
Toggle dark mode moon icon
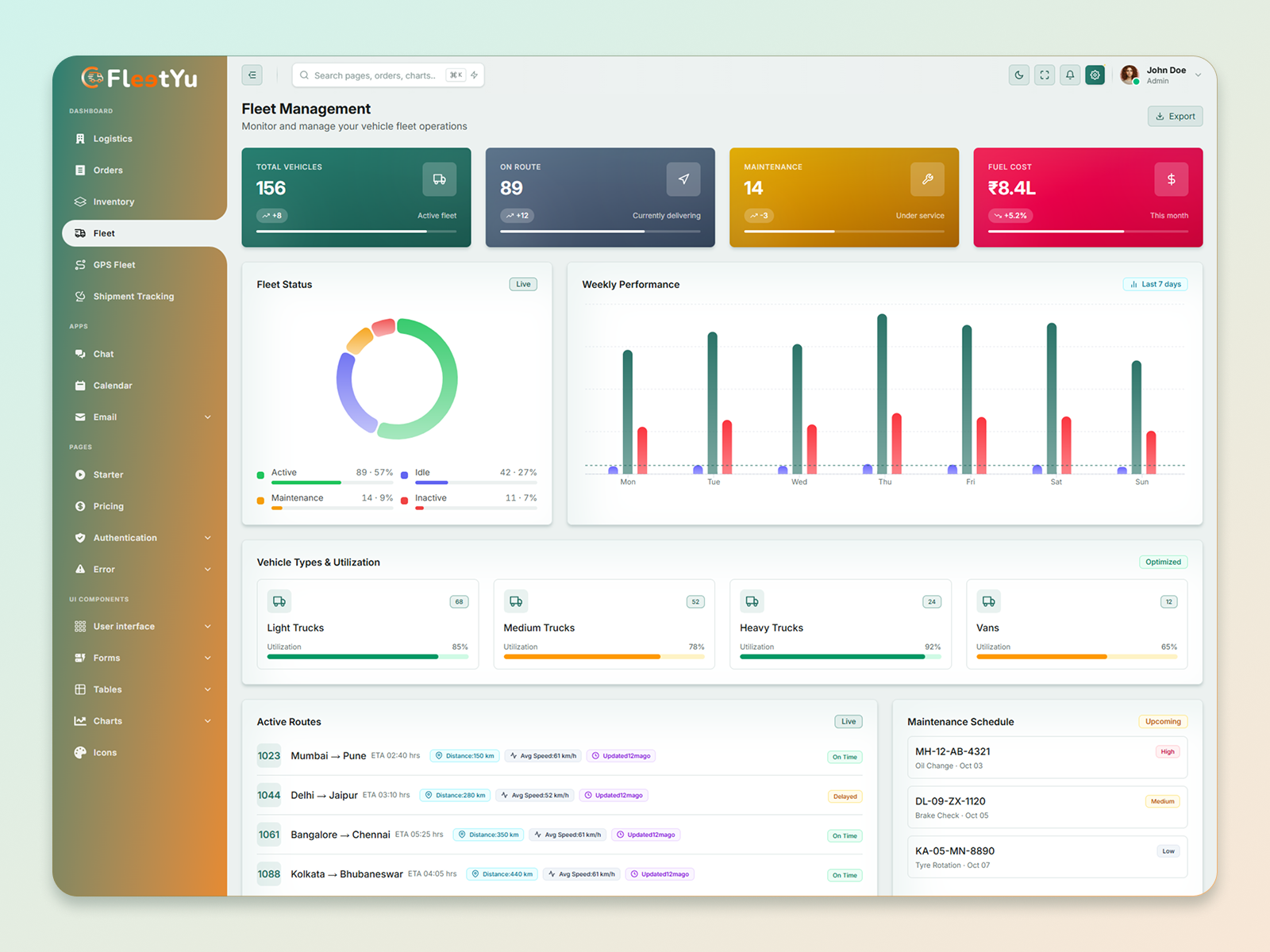tap(1019, 75)
